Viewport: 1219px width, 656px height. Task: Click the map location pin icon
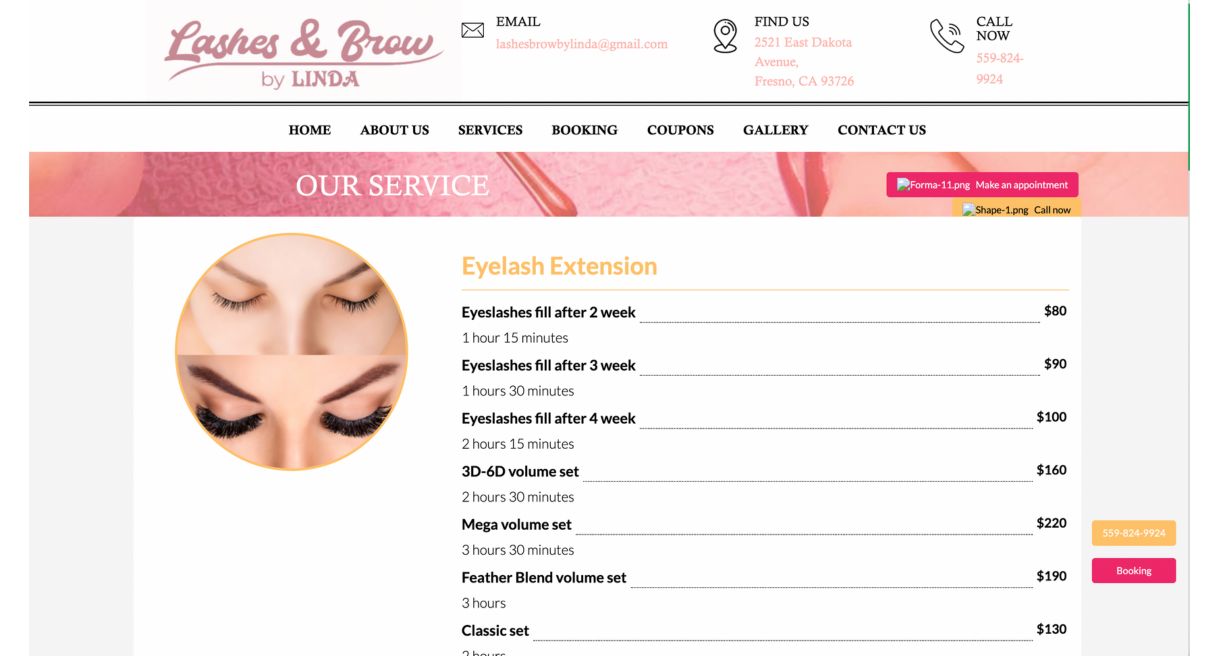click(725, 36)
